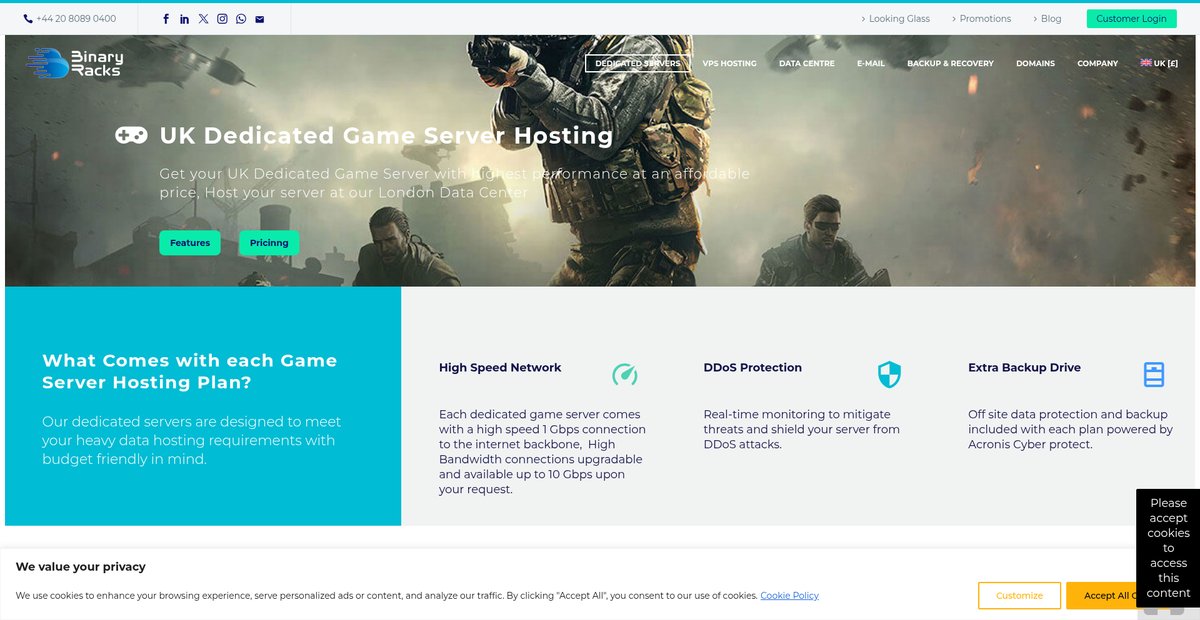The width and height of the screenshot is (1200, 620).
Task: Call the +44 20 8089 0400 number
Action: 76,19
